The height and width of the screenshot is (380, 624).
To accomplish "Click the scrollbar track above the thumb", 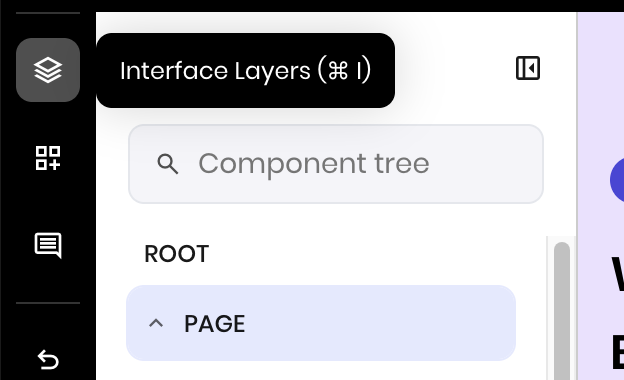I will 562,239.
